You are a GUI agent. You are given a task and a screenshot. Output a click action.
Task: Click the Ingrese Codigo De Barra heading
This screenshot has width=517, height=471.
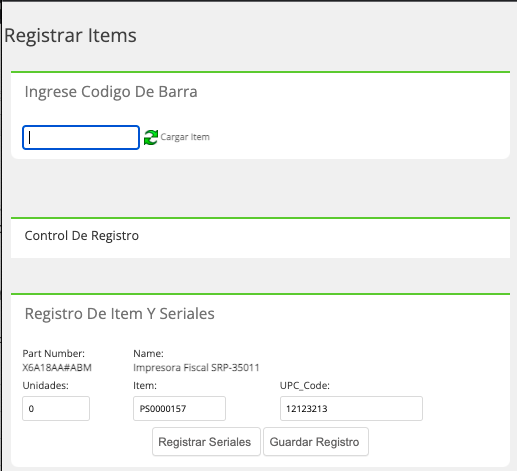(x=111, y=92)
